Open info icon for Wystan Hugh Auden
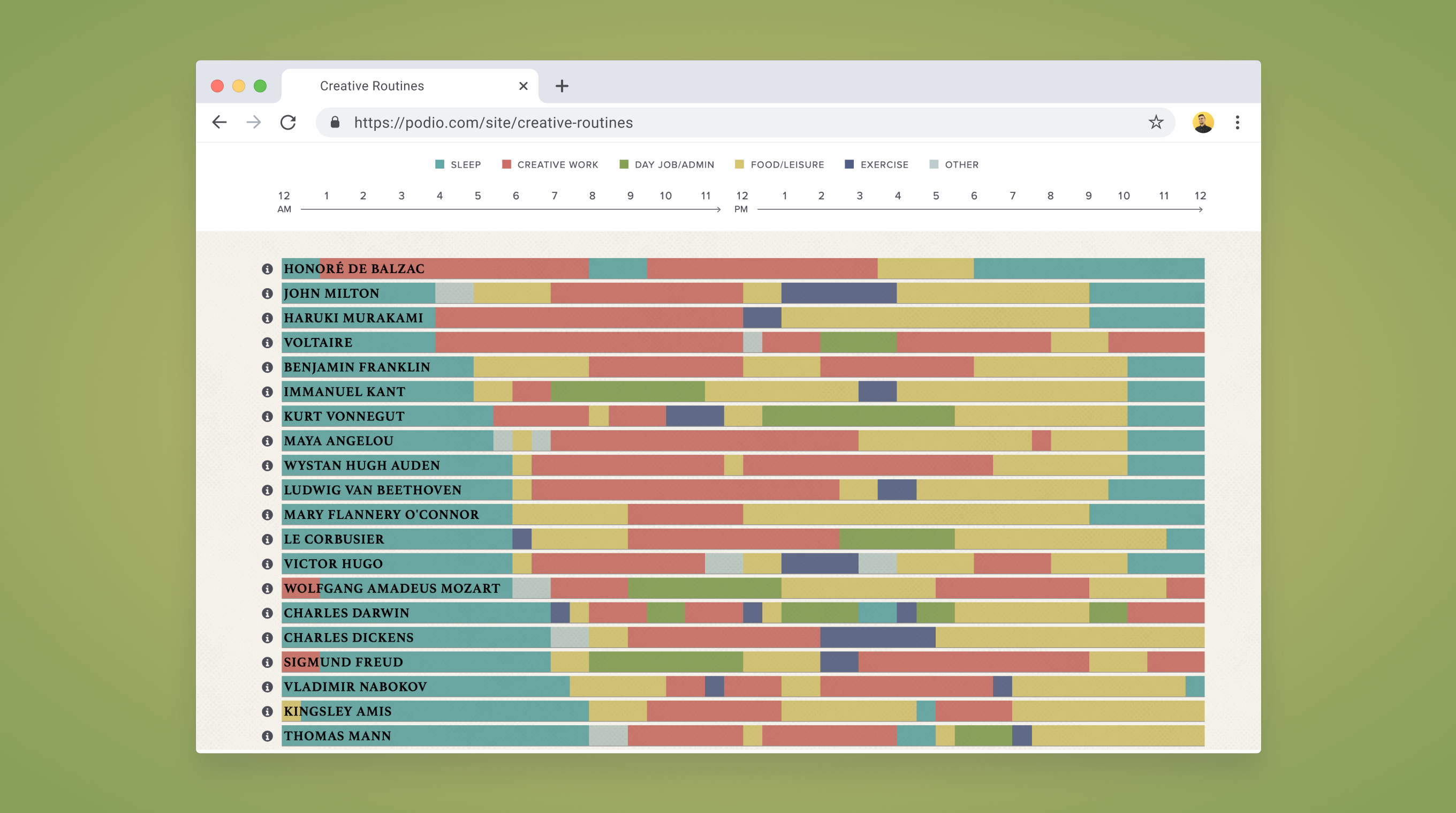1456x813 pixels. tap(267, 466)
